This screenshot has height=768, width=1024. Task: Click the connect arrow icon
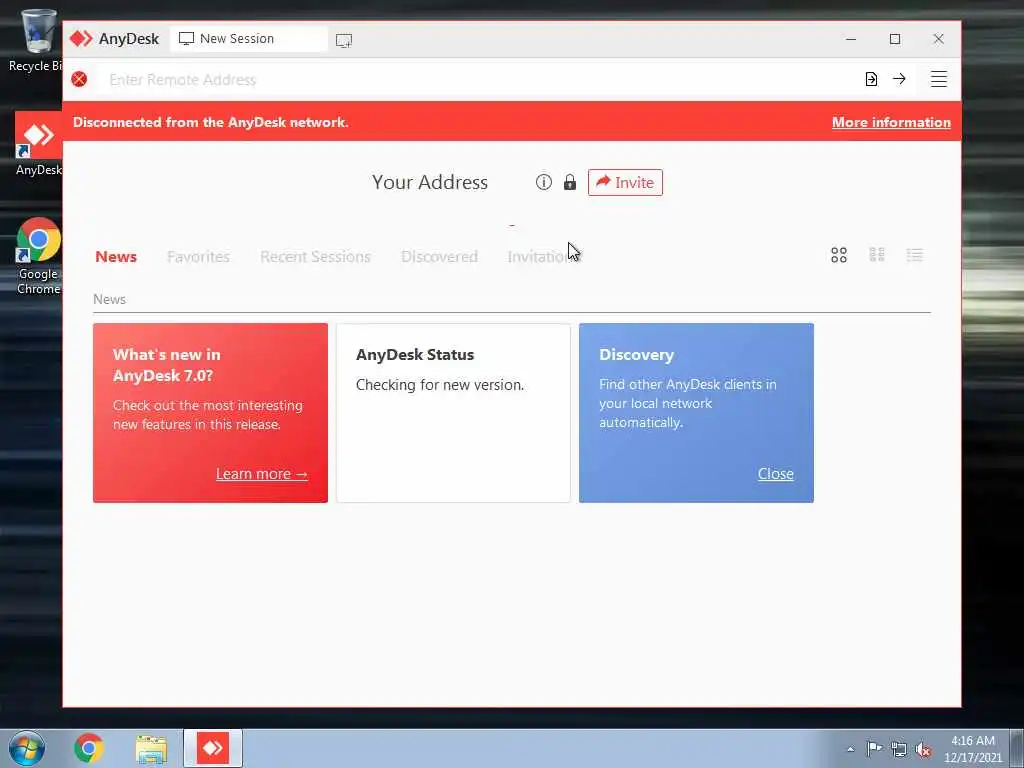[899, 79]
